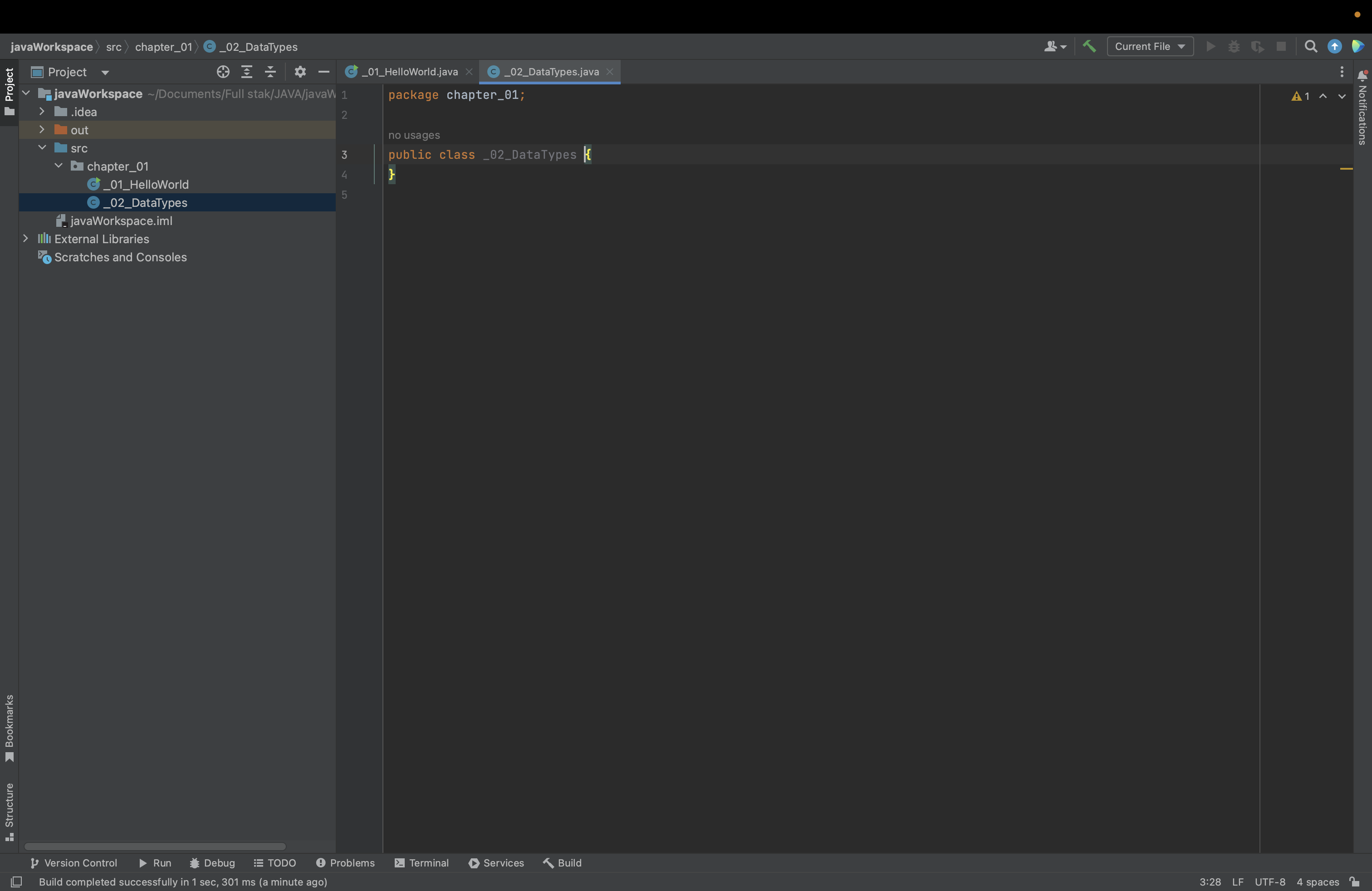Toggle the Notifications side panel
This screenshot has height=891, width=1372.
click(1362, 108)
